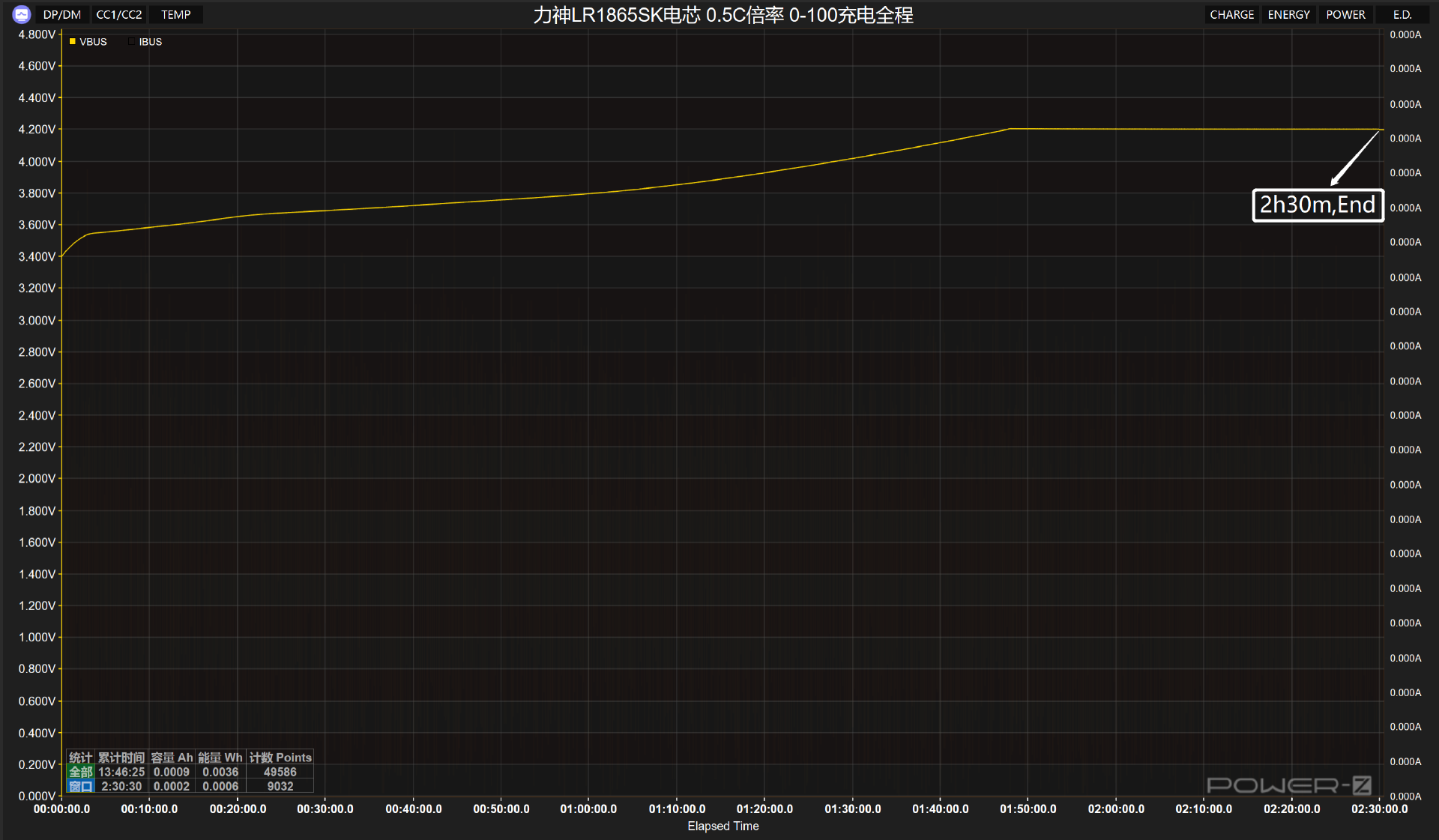Click the 计数 Points column header

[280, 758]
